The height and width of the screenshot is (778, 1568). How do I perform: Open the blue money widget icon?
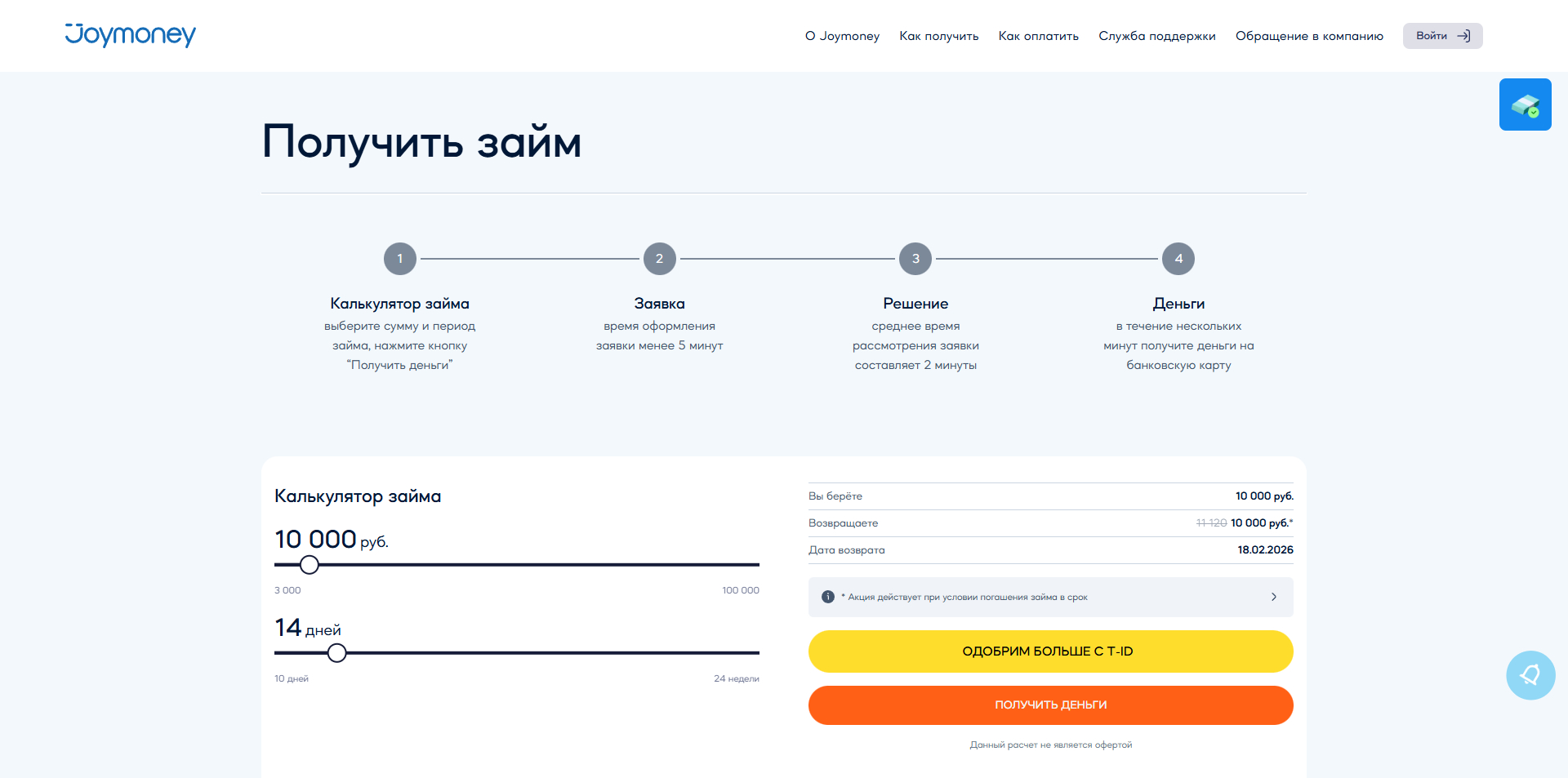coord(1525,104)
